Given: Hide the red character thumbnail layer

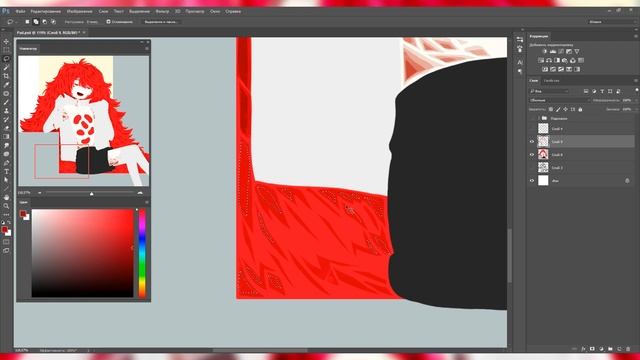Looking at the screenshot, I should click(x=532, y=155).
